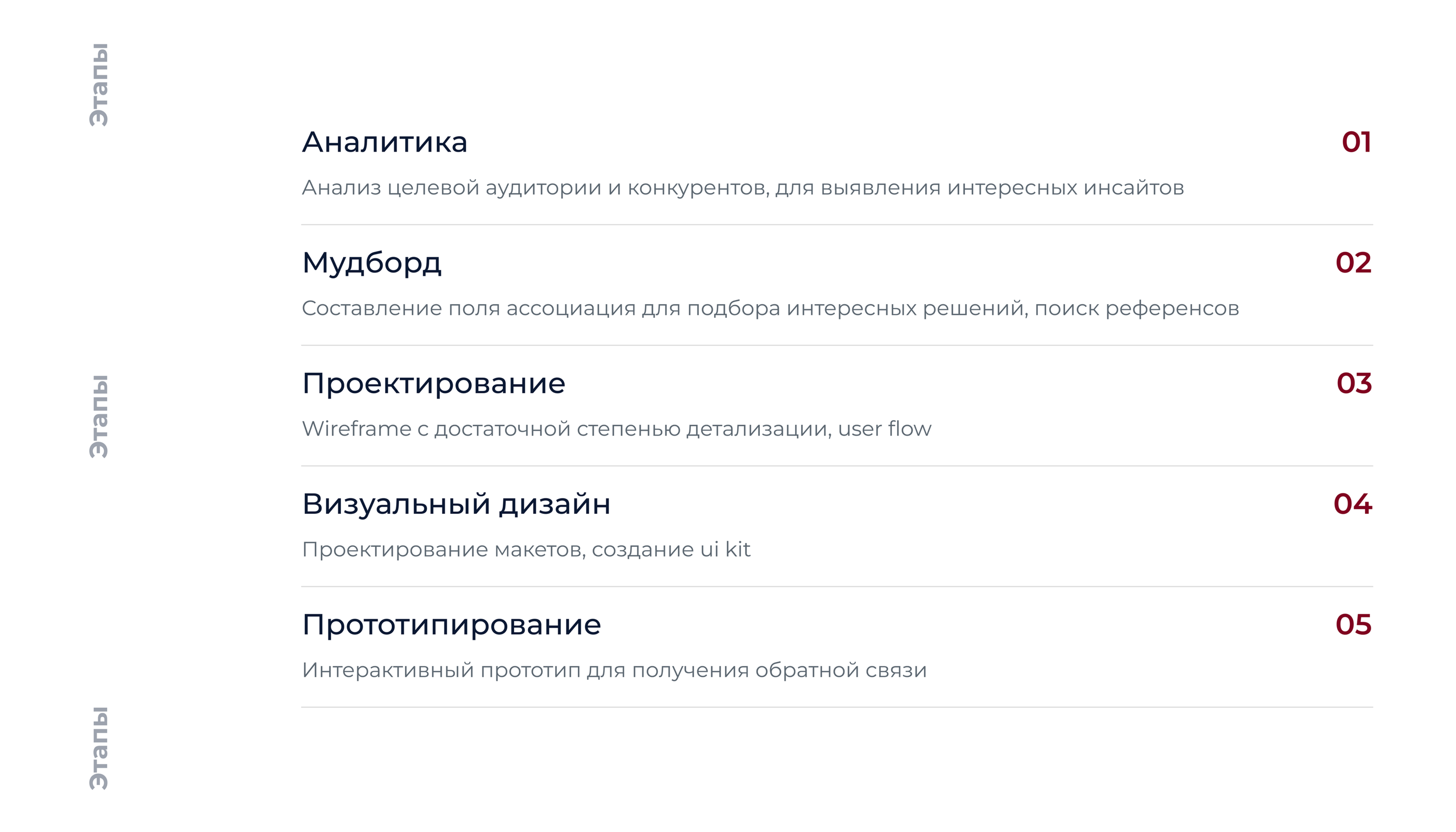1456x832 pixels.
Task: Select the Мудборд stage title
Action: [x=371, y=263]
